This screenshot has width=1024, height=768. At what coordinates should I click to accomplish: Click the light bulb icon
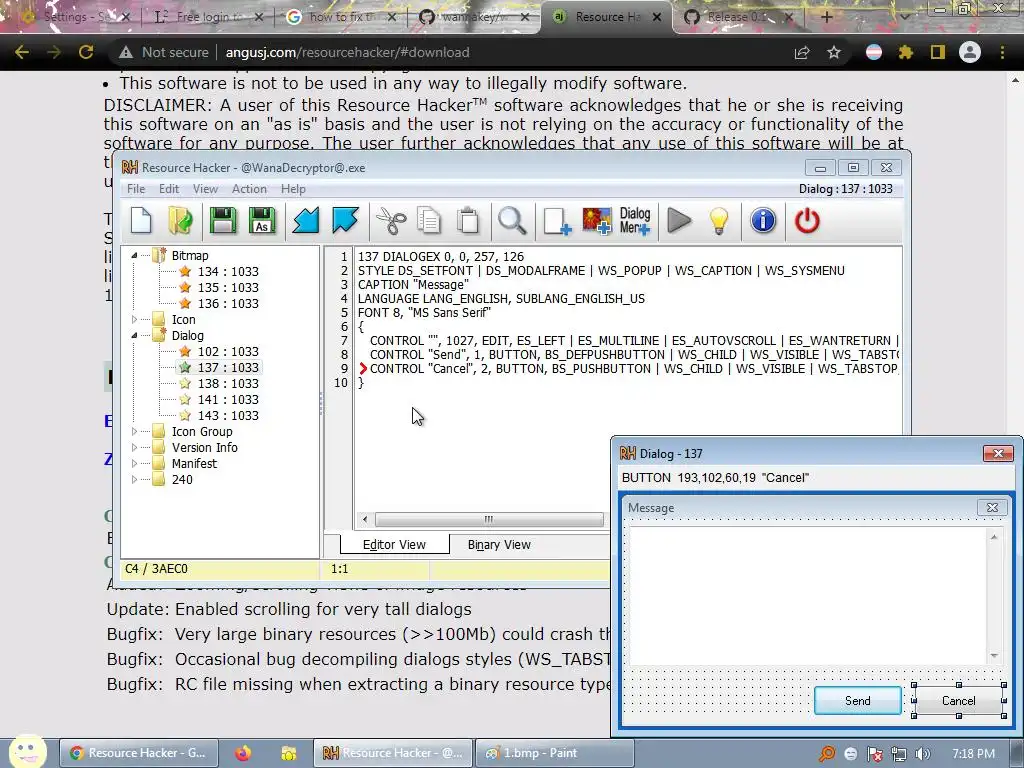[x=718, y=221]
